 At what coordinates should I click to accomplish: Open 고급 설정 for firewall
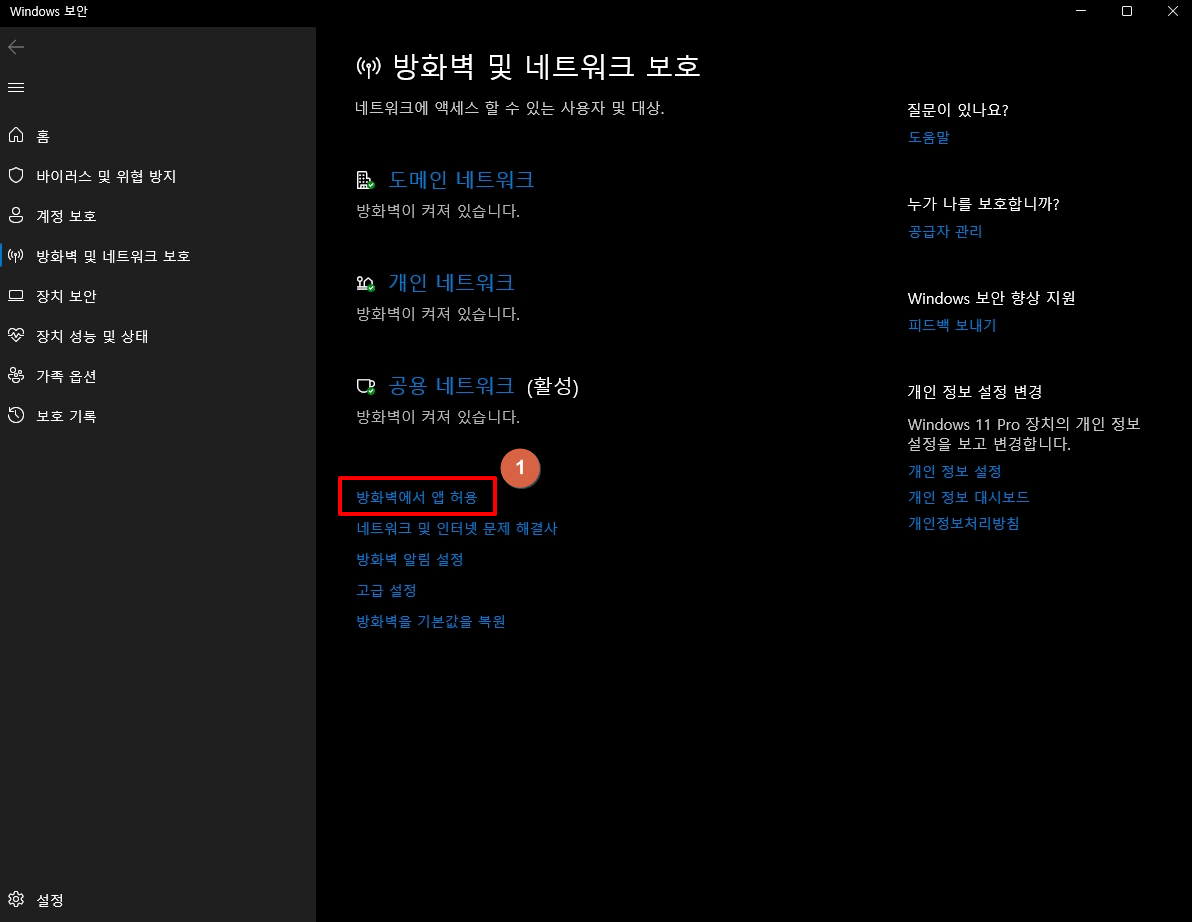pyautogui.click(x=386, y=590)
